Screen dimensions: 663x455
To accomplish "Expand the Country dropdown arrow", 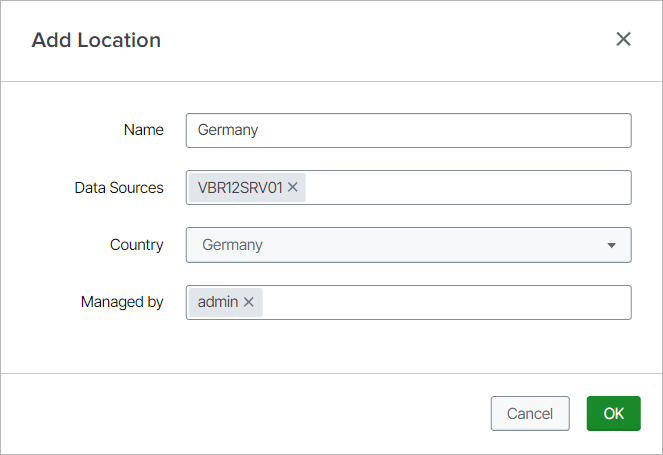I will pos(611,245).
